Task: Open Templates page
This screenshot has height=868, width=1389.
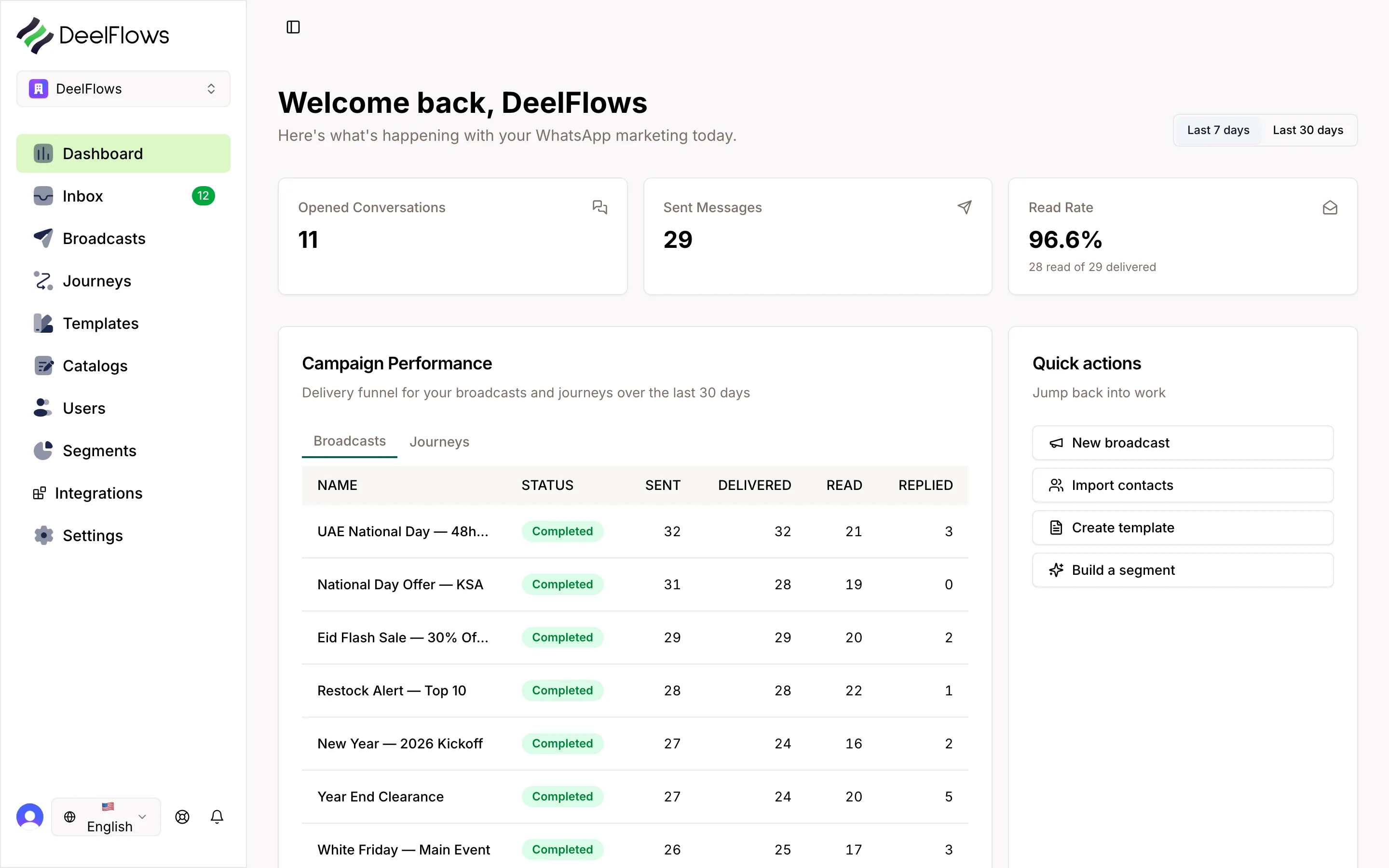Action: [123, 323]
